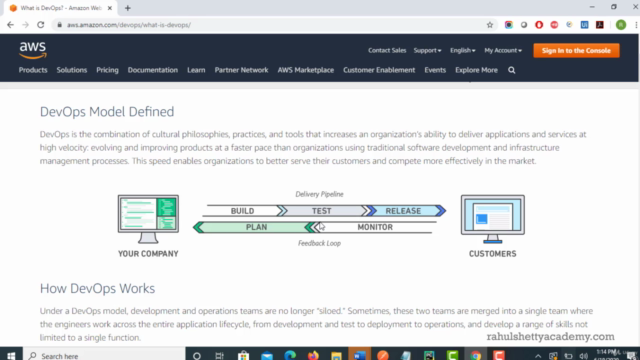This screenshot has height=360, width=640.
Task: Click the PLAN stage in feedback loop
Action: tap(256, 227)
